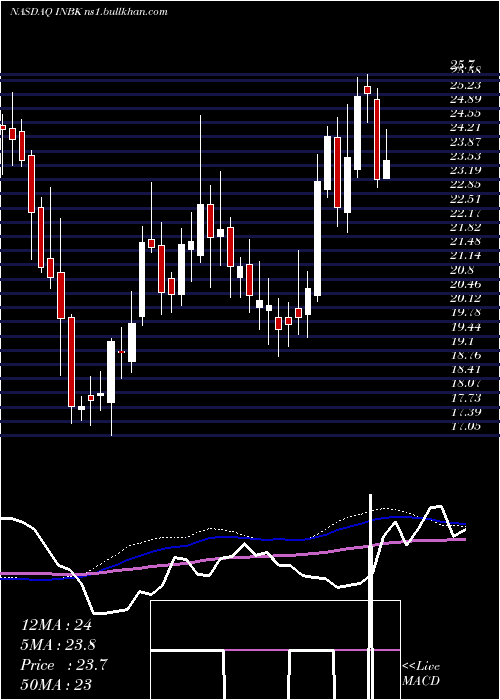
Task: Click the 20.46 price axis label
Action: [464, 285]
